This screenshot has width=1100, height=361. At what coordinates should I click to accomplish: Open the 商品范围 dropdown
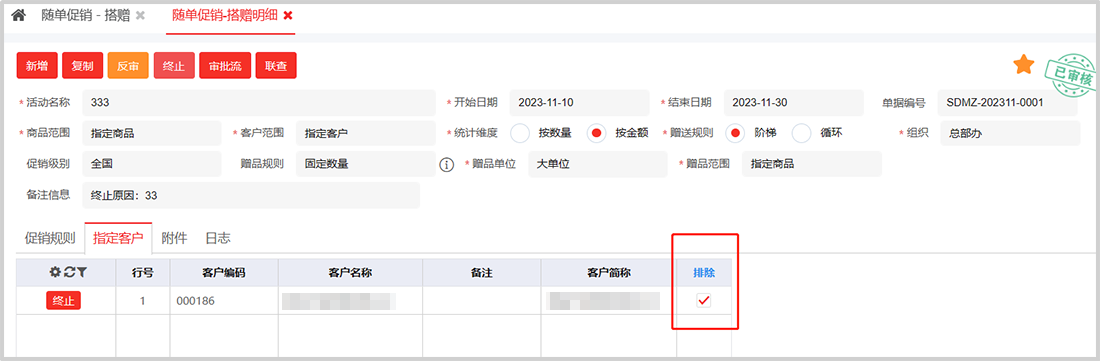[x=152, y=132]
